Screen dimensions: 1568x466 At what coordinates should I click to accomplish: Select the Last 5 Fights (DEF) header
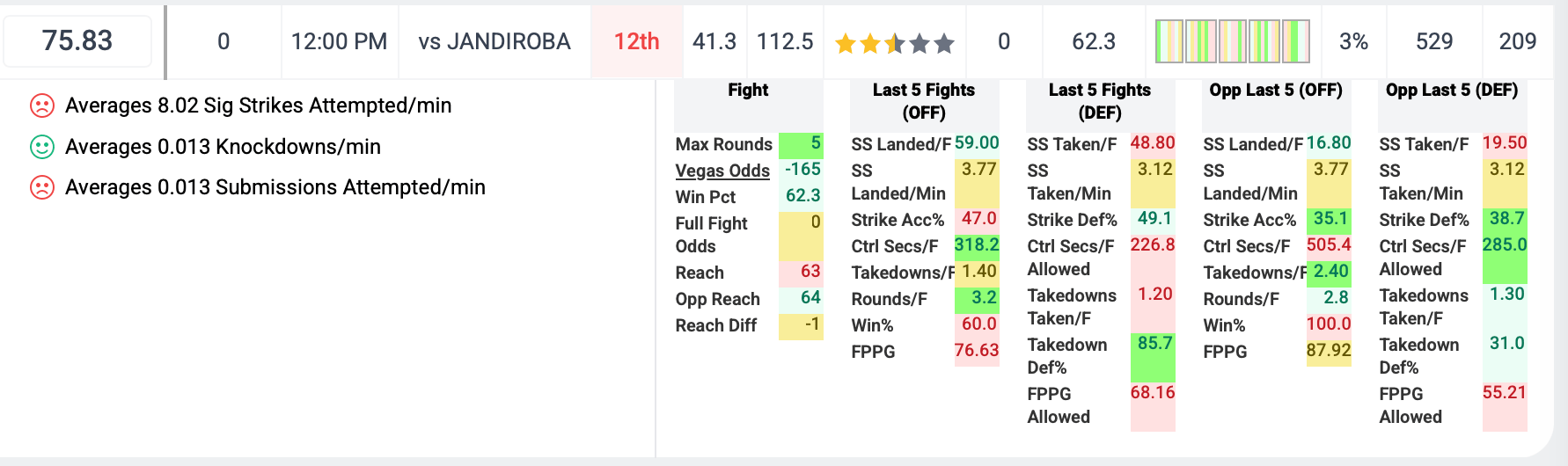[x=1100, y=101]
